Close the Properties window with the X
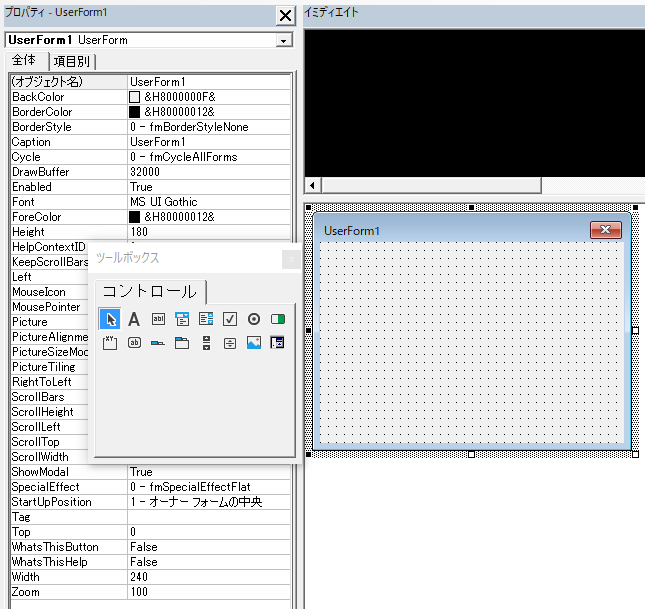Screen dimensions: 645x609 click(285, 16)
